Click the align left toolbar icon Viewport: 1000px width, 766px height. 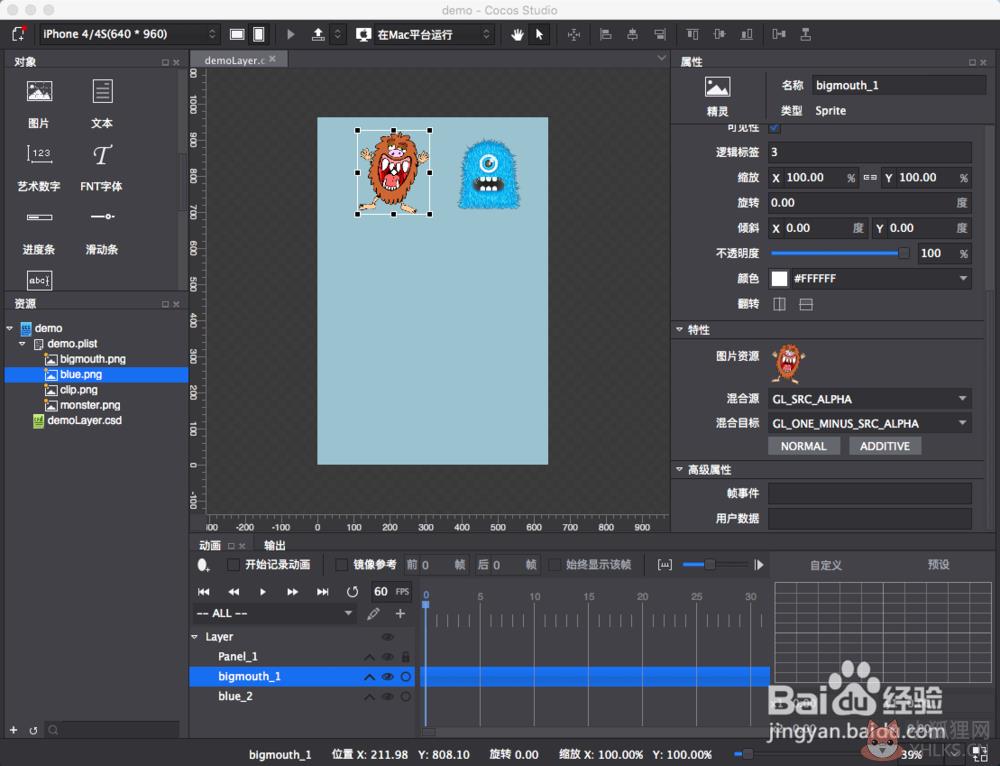pos(606,34)
